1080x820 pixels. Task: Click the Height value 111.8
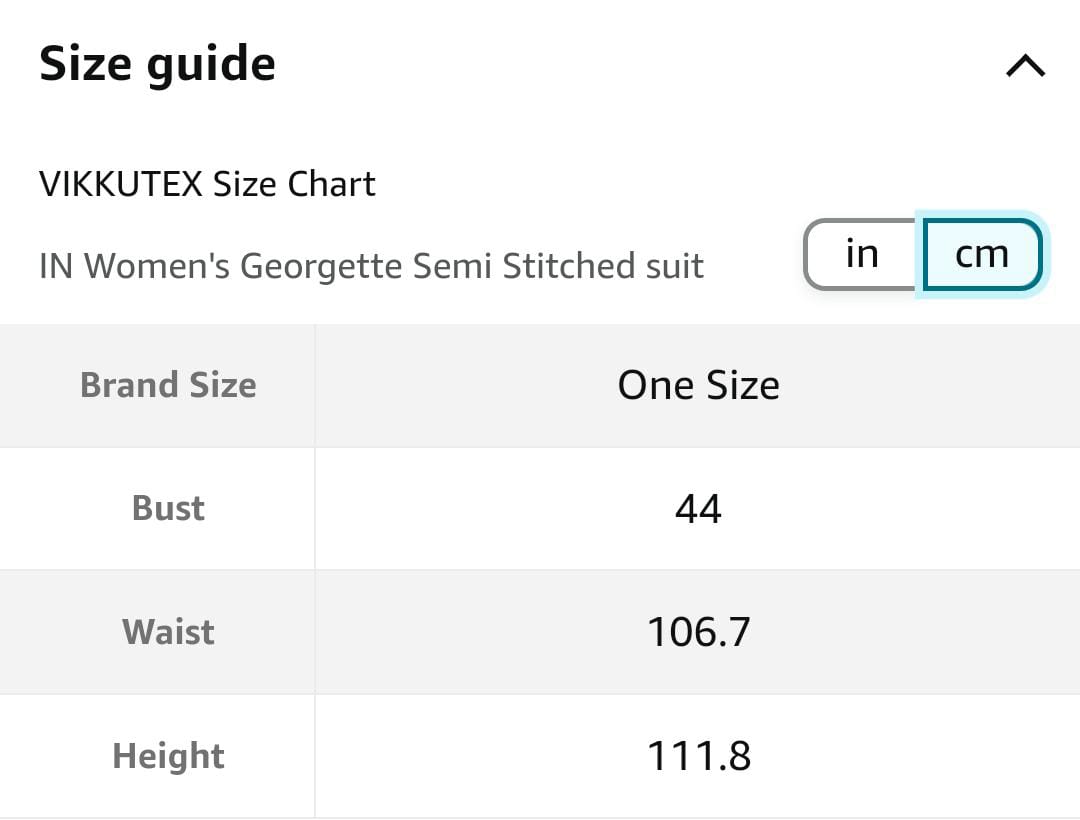coord(698,756)
